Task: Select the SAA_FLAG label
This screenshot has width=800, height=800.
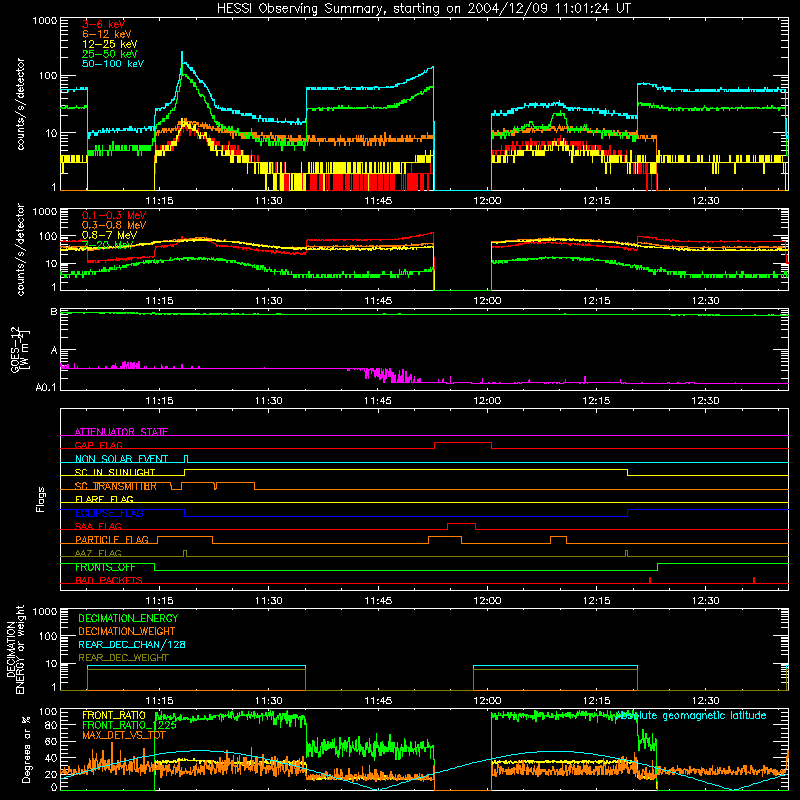Action: [x=98, y=526]
